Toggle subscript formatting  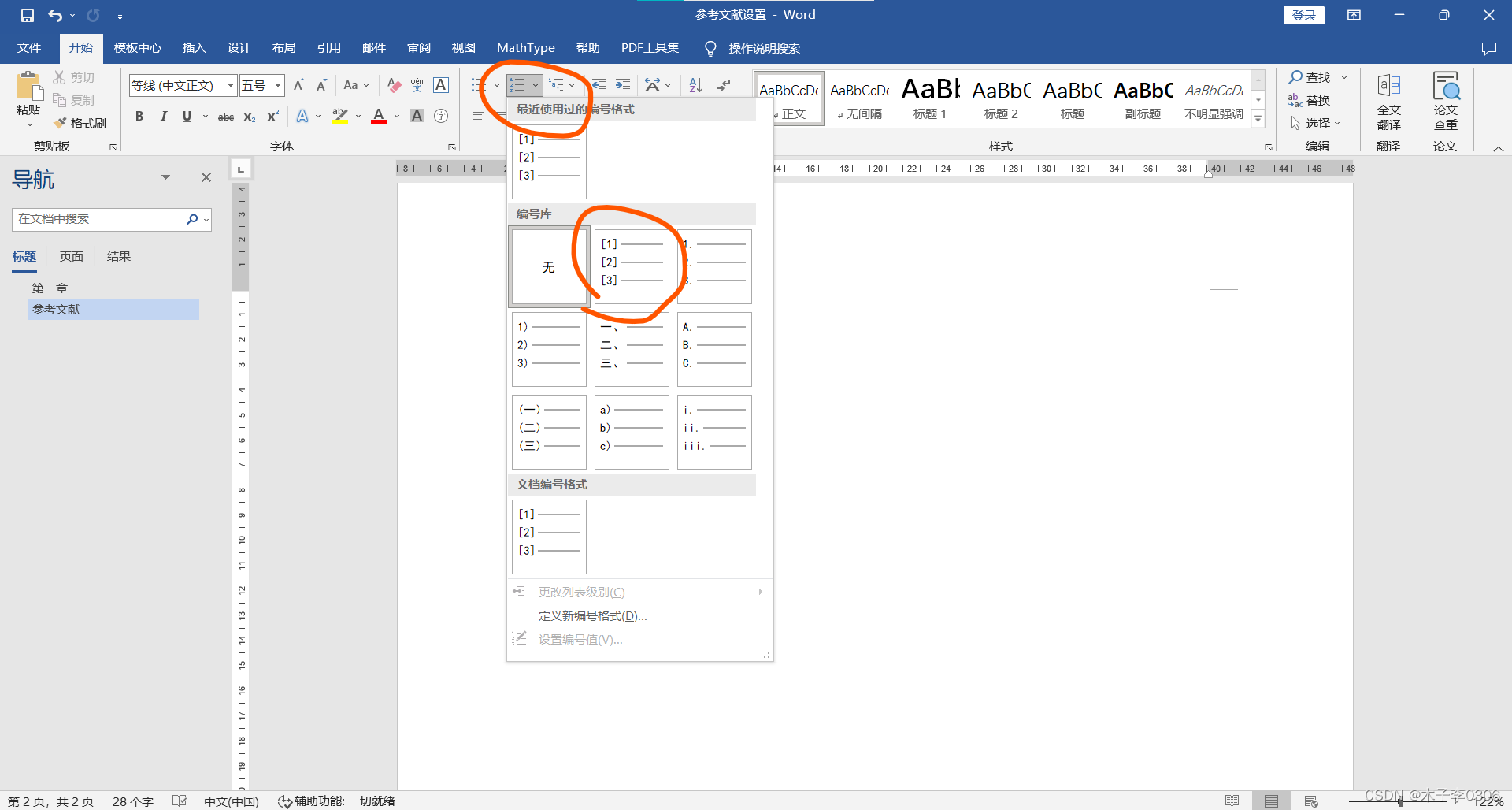pyautogui.click(x=250, y=116)
